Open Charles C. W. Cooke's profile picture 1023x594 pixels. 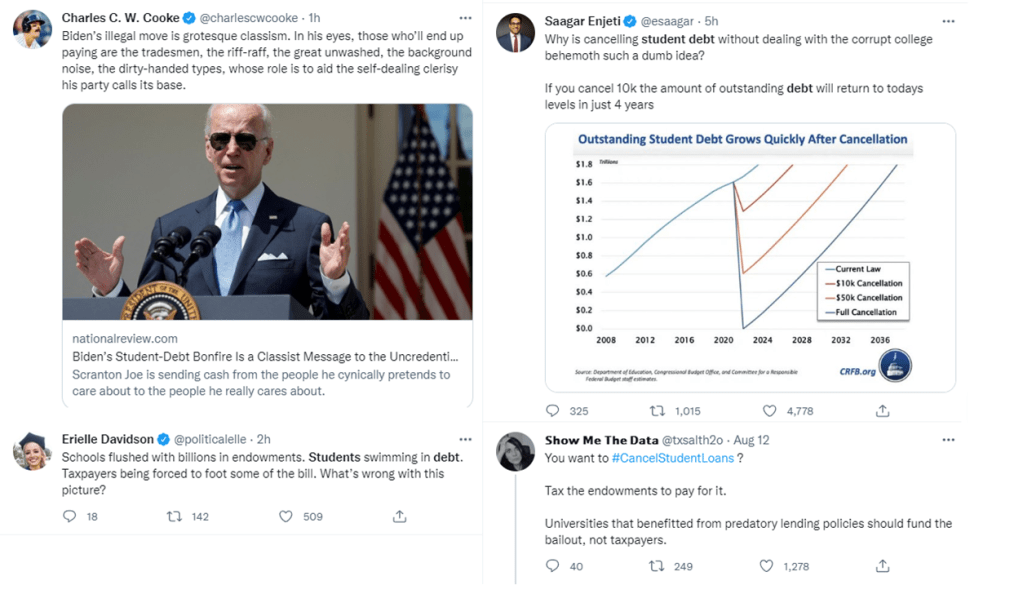[x=32, y=29]
